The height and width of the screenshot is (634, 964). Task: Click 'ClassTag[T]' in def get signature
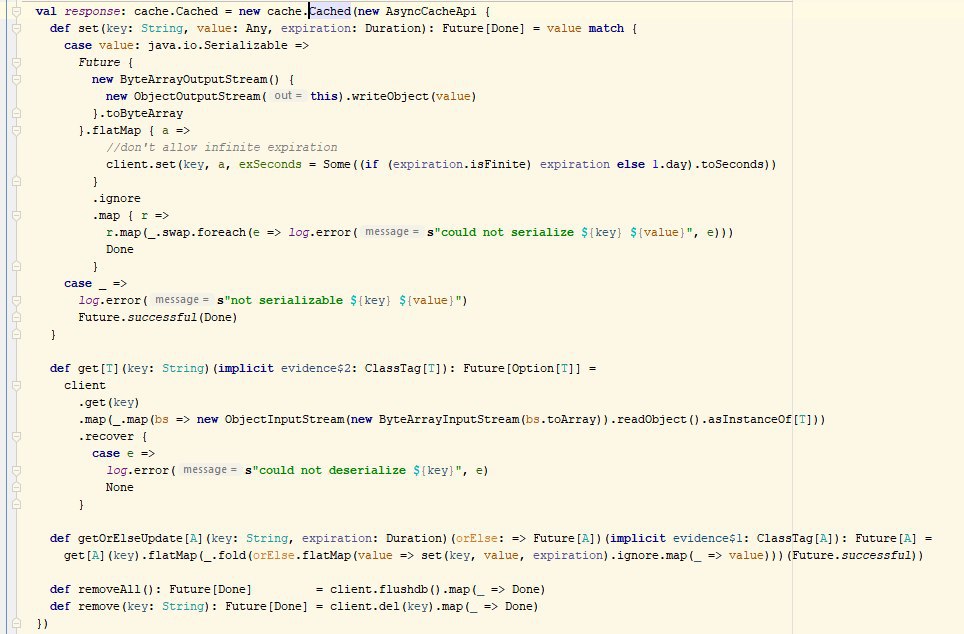coord(403,368)
